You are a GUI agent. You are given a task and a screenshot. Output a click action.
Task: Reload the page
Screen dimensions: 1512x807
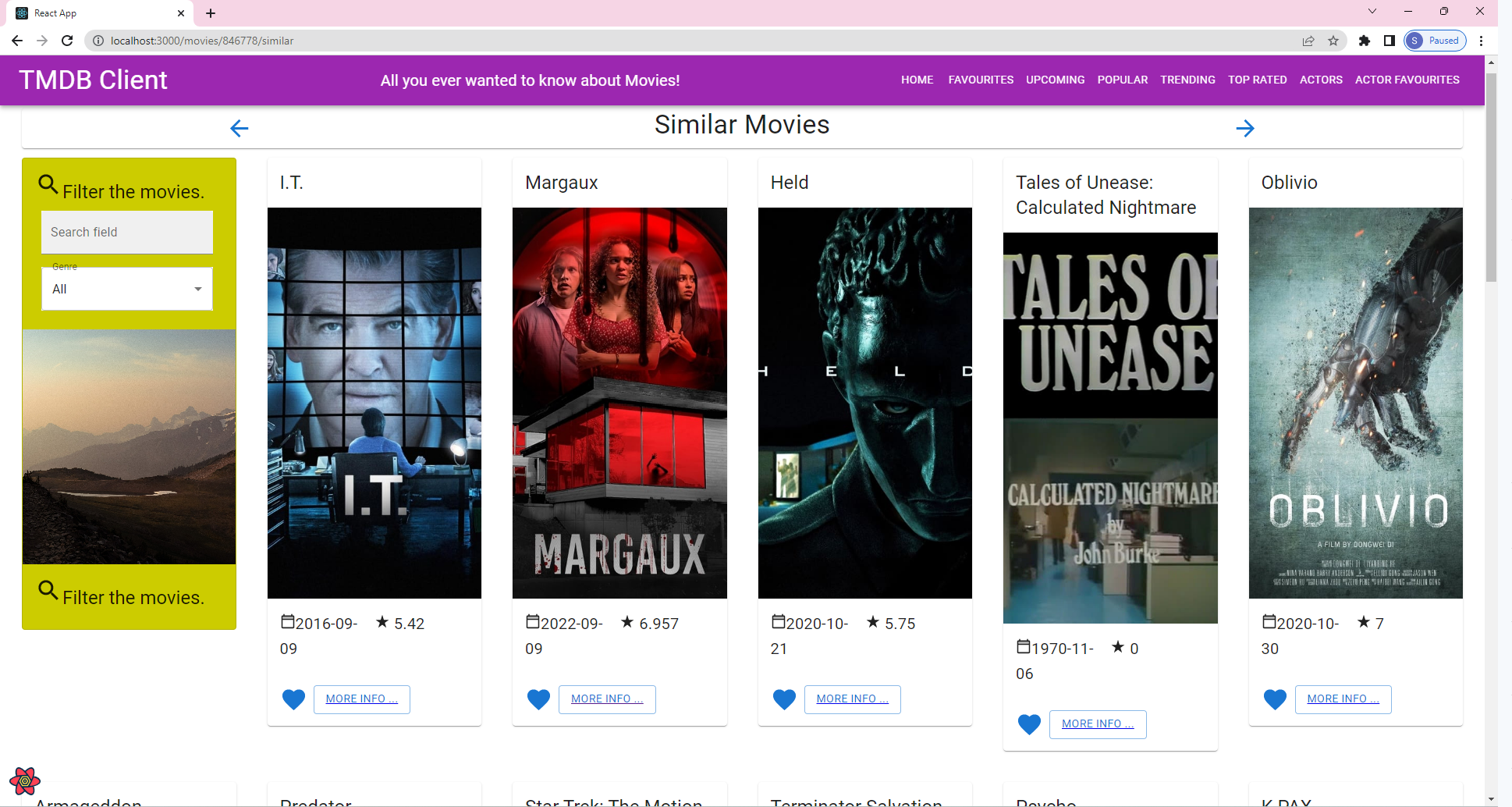tap(67, 41)
